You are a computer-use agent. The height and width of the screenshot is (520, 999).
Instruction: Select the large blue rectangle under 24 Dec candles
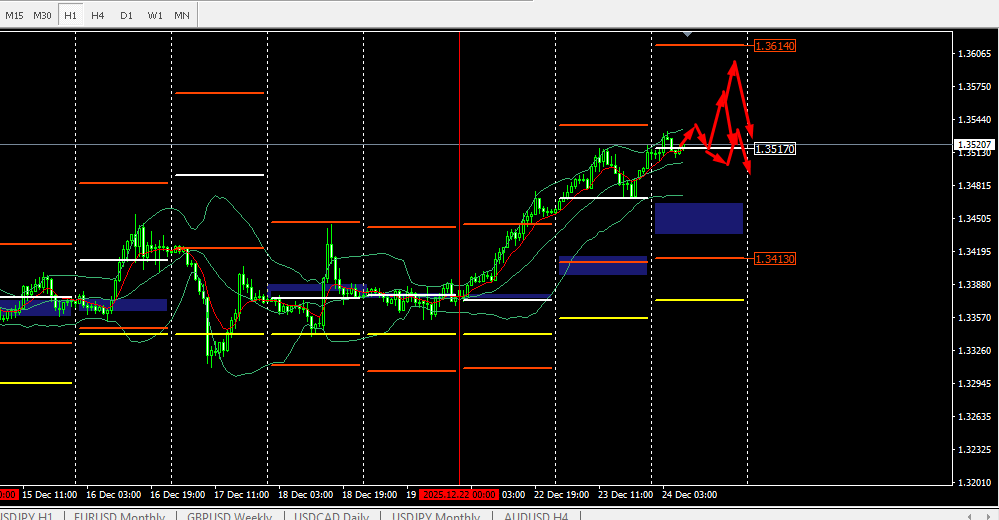(x=699, y=219)
